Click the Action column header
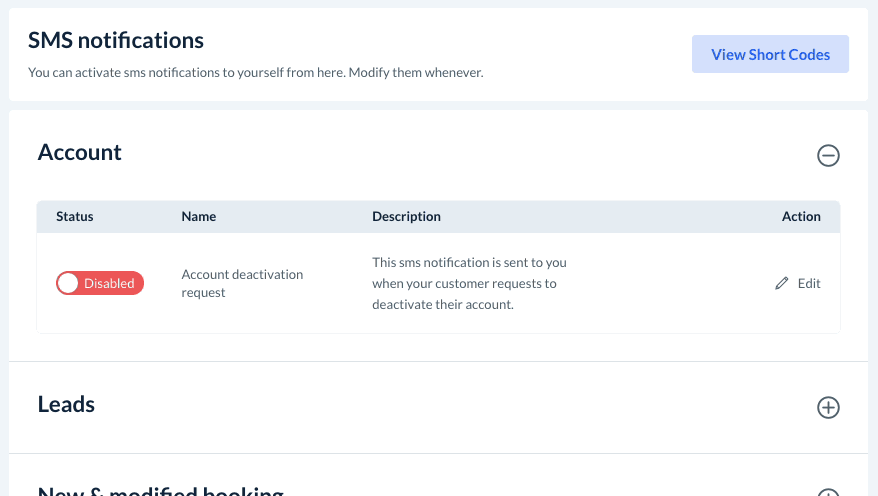Screen dimensions: 878x496 pyautogui.click(x=801, y=217)
